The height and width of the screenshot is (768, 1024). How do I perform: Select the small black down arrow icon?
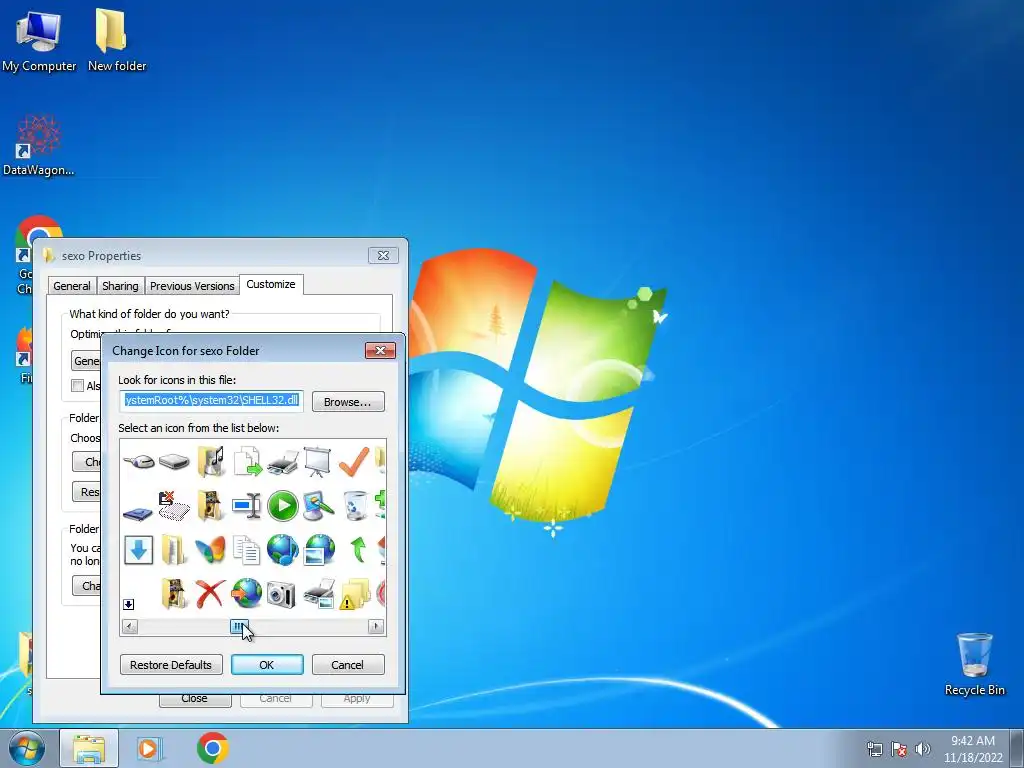[129, 604]
